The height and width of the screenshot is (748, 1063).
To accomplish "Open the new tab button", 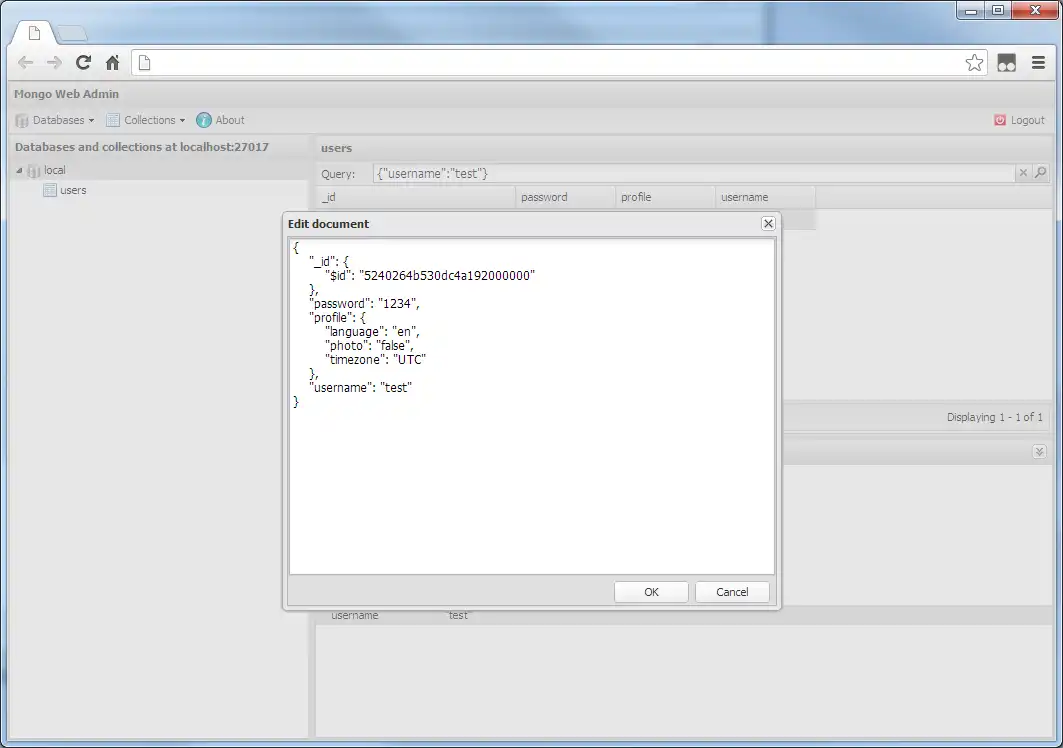I will [x=71, y=33].
